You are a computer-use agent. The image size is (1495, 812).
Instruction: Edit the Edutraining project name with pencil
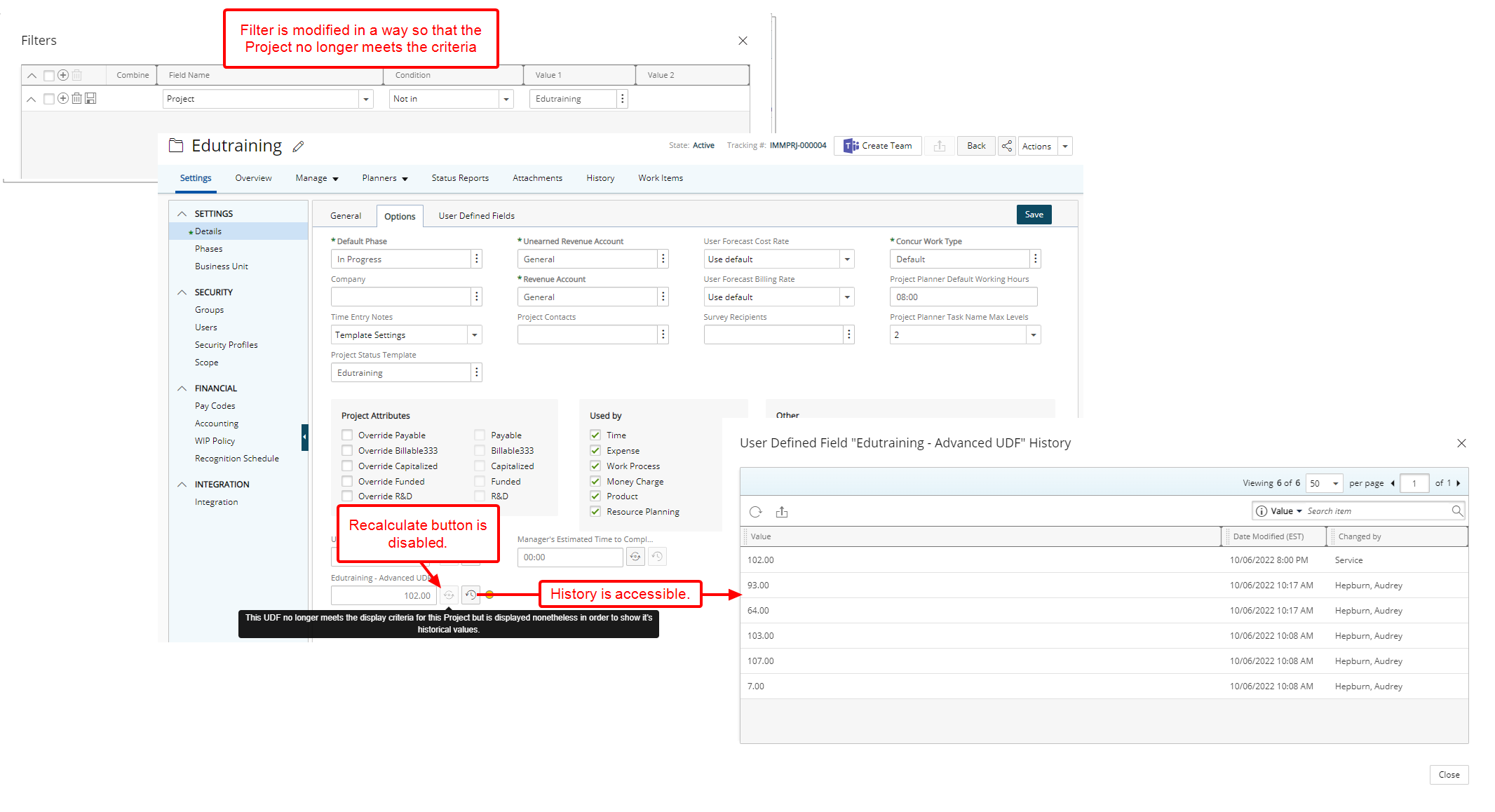click(298, 147)
